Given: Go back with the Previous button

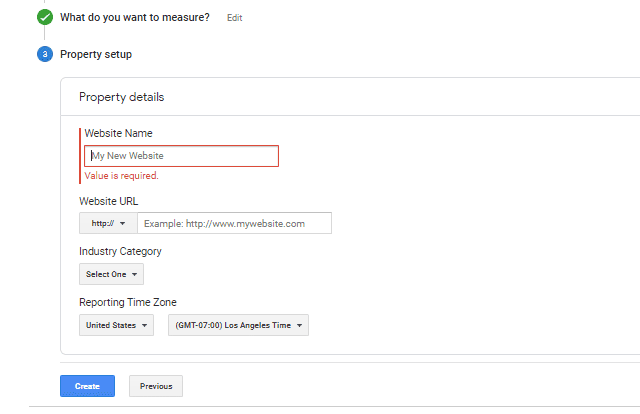Looking at the screenshot, I should pyautogui.click(x=156, y=386).
